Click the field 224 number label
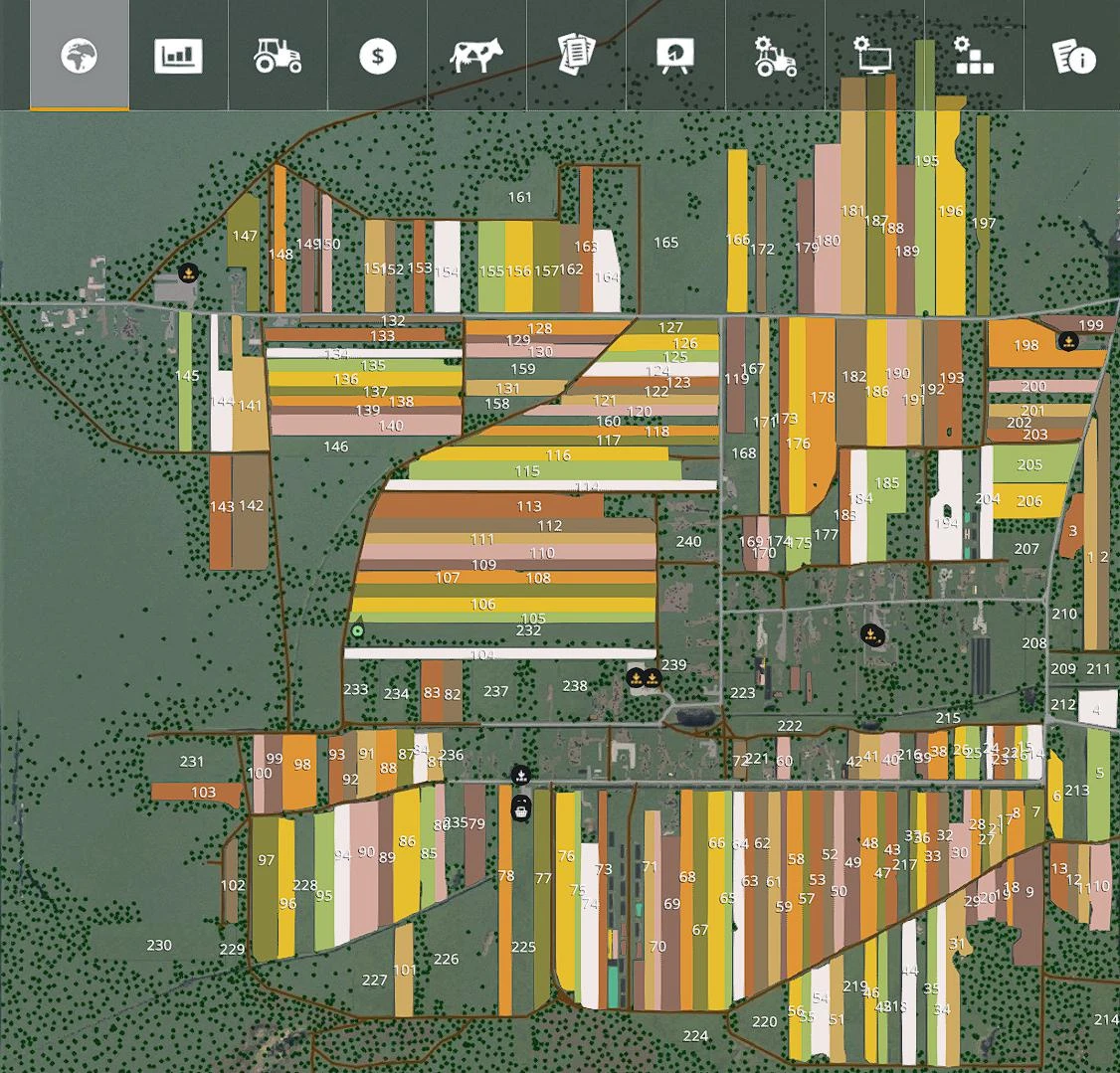This screenshot has width=1120, height=1073. pyautogui.click(x=694, y=1036)
